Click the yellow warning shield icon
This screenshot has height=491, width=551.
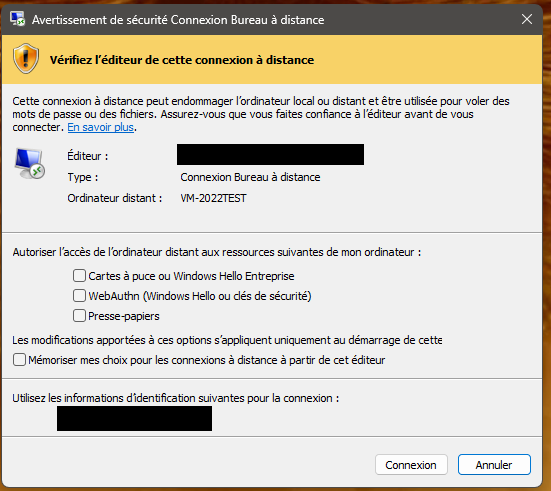26,59
